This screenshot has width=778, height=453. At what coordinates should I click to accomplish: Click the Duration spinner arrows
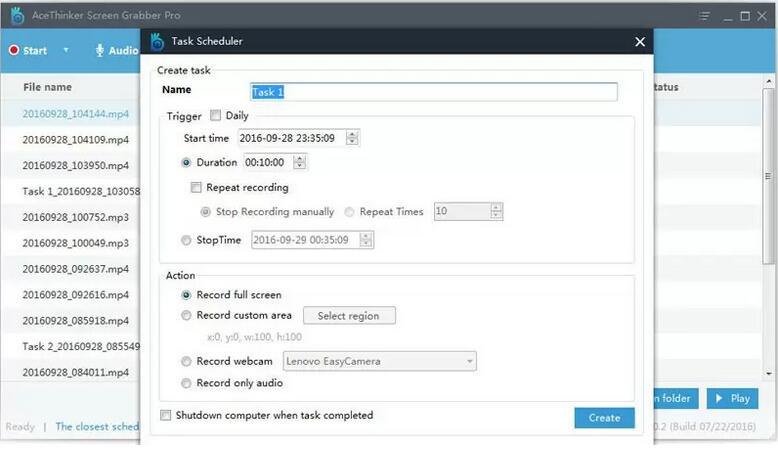(300, 162)
